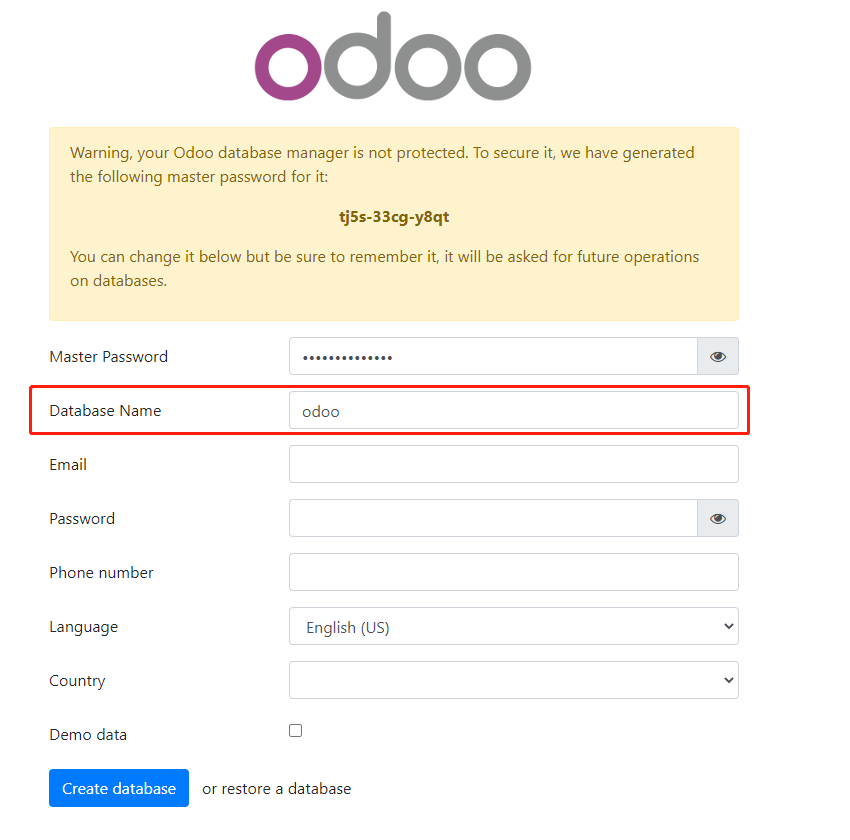
Task: Click inside the Master Password field
Action: tap(493, 356)
